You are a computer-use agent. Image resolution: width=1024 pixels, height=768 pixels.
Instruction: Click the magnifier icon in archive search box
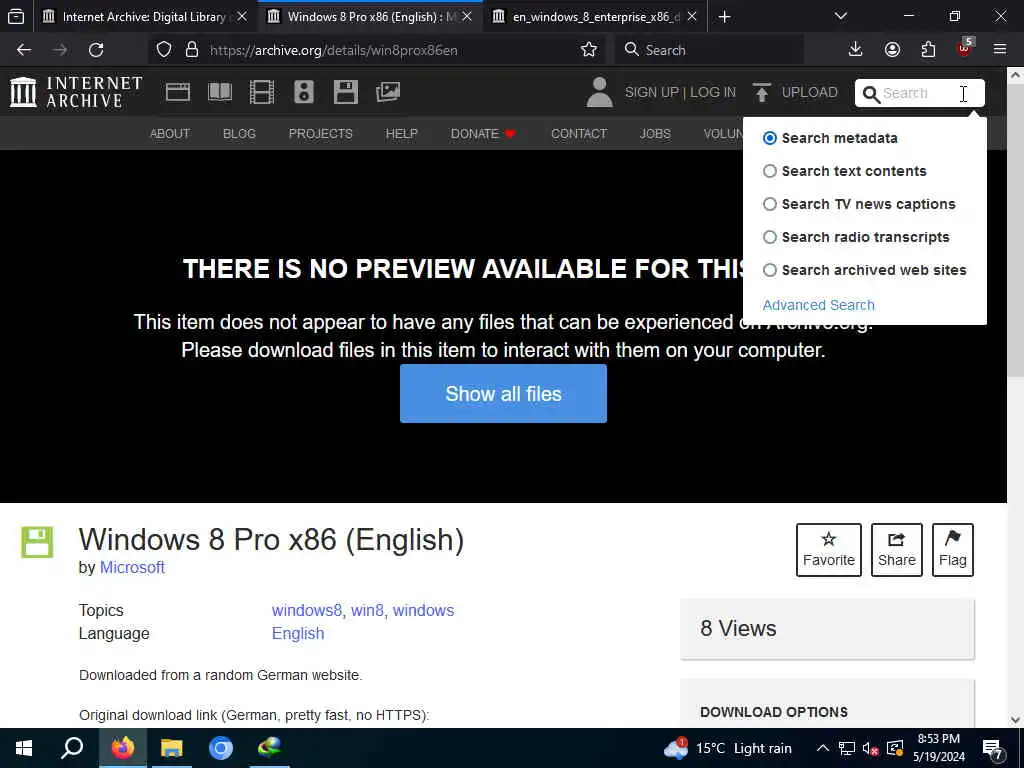tap(871, 94)
